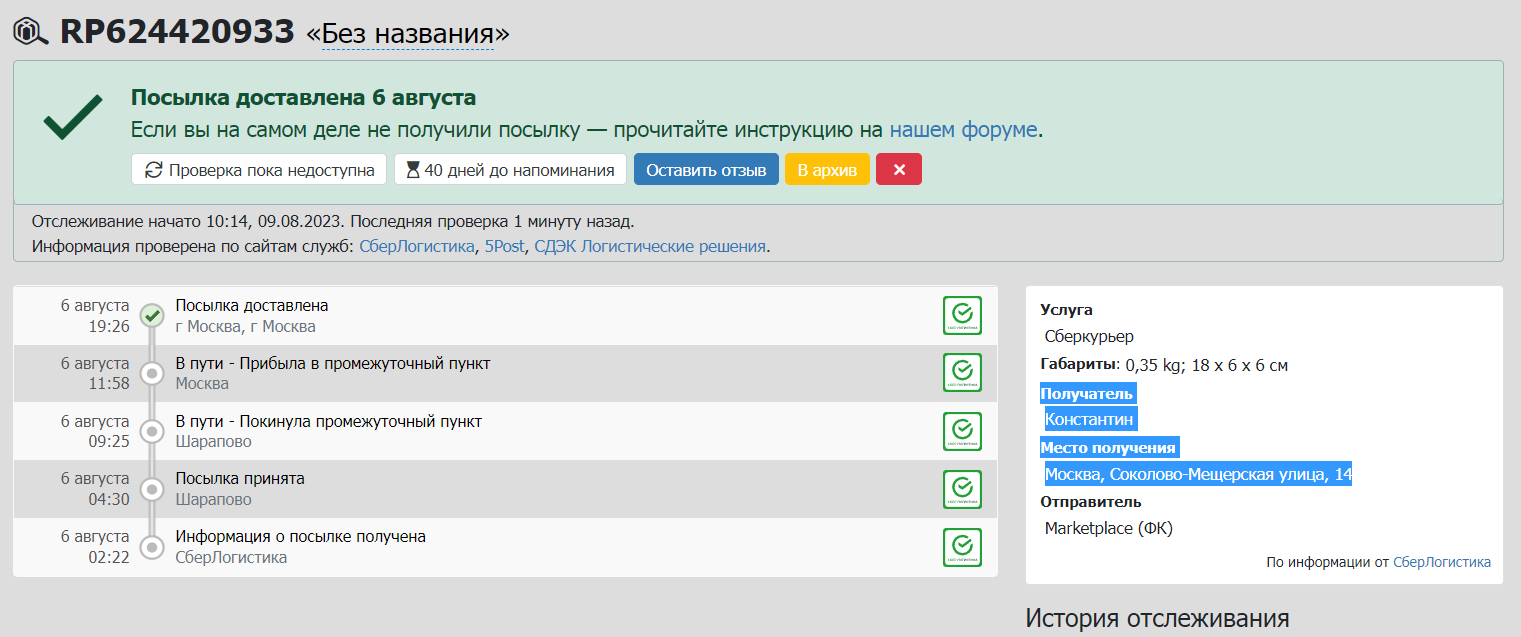The image size is (1521, 637).
Task: Open the '5Post' service link
Action: pos(504,246)
